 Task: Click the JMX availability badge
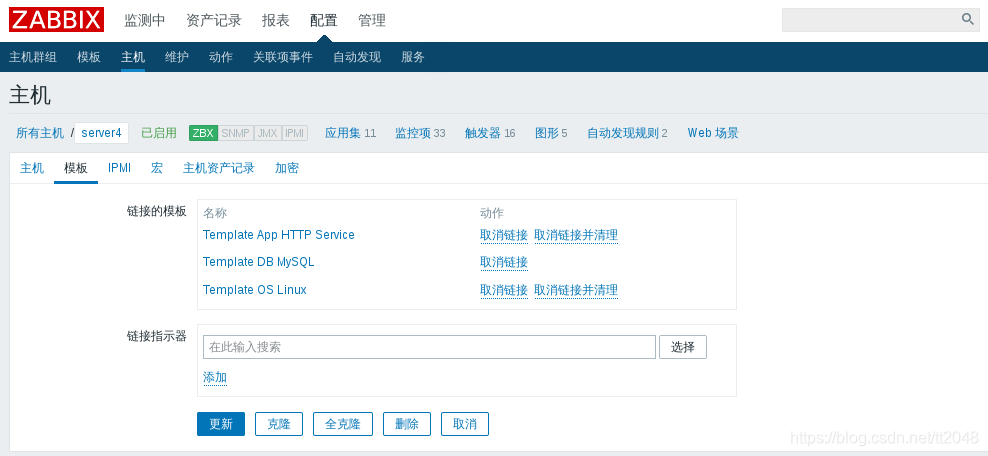[268, 133]
